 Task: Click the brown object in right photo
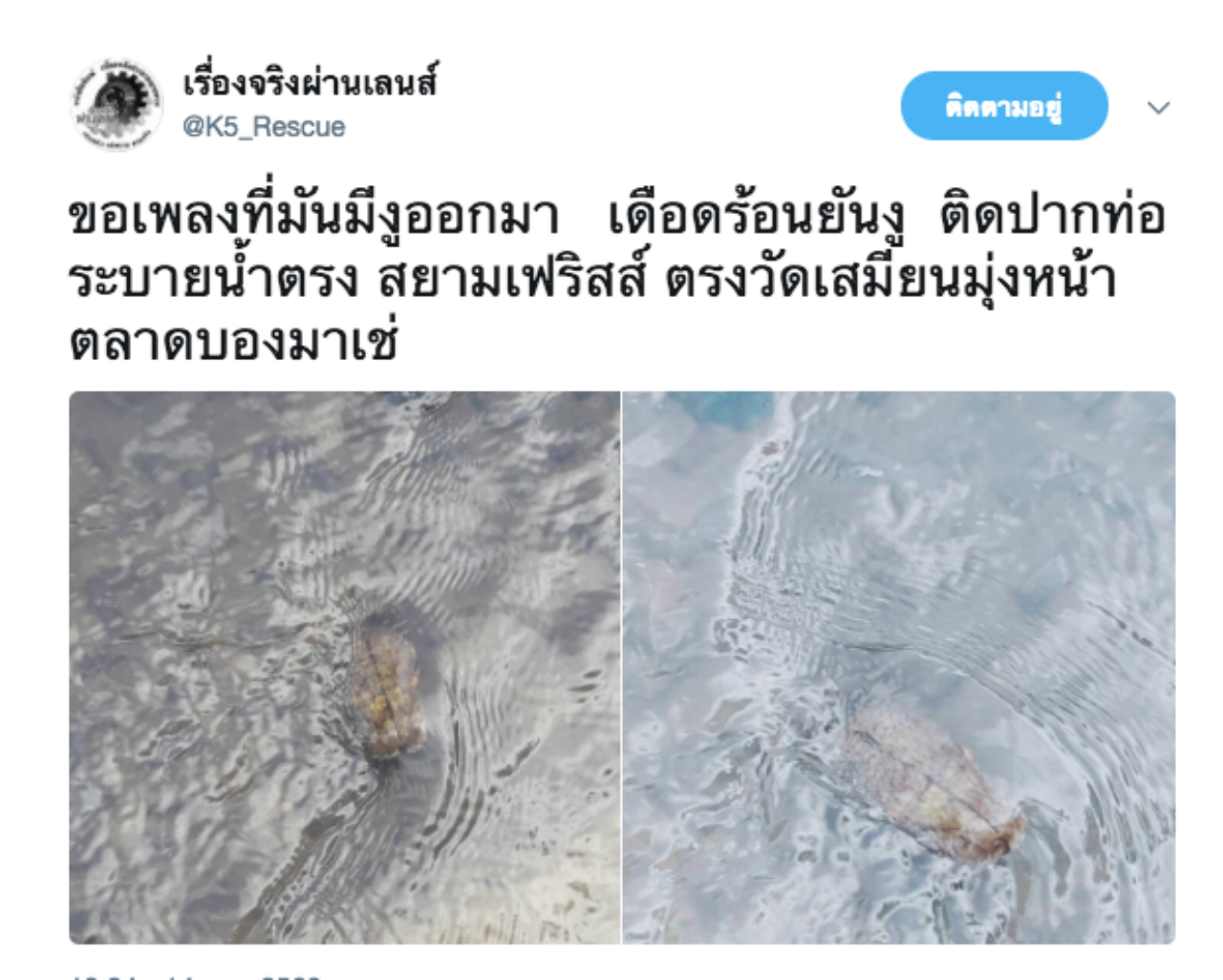click(x=932, y=783)
